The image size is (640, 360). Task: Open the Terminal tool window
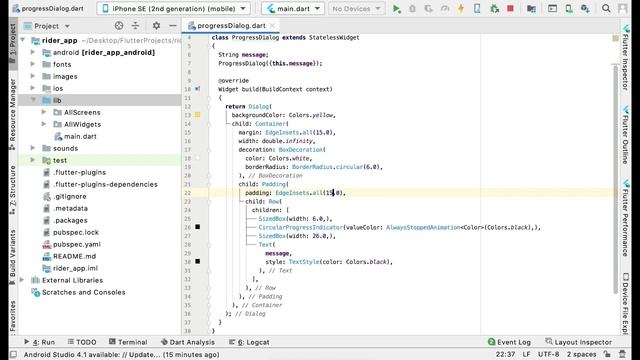click(128, 342)
